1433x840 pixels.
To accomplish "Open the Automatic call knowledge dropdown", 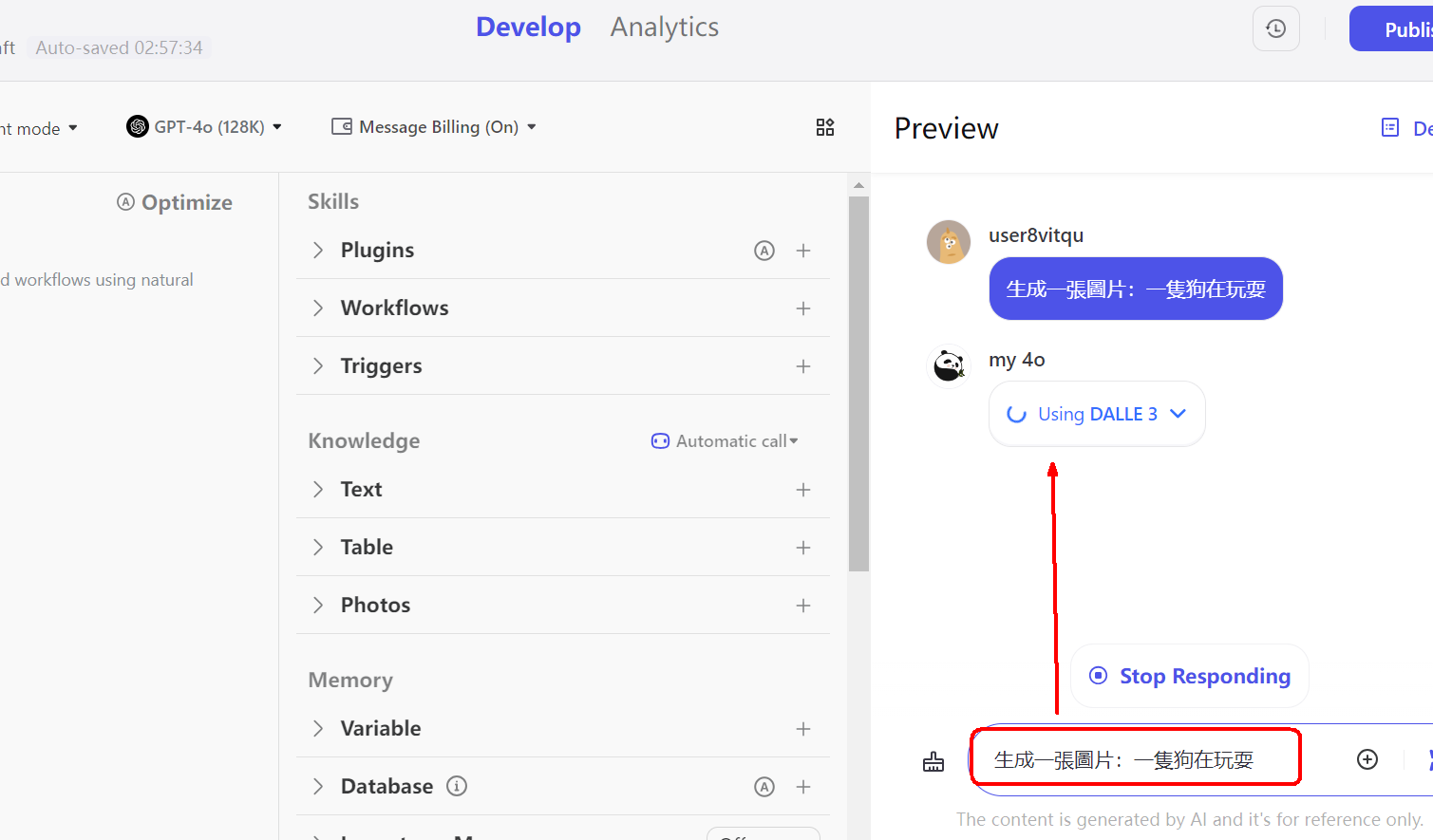I will (x=725, y=441).
